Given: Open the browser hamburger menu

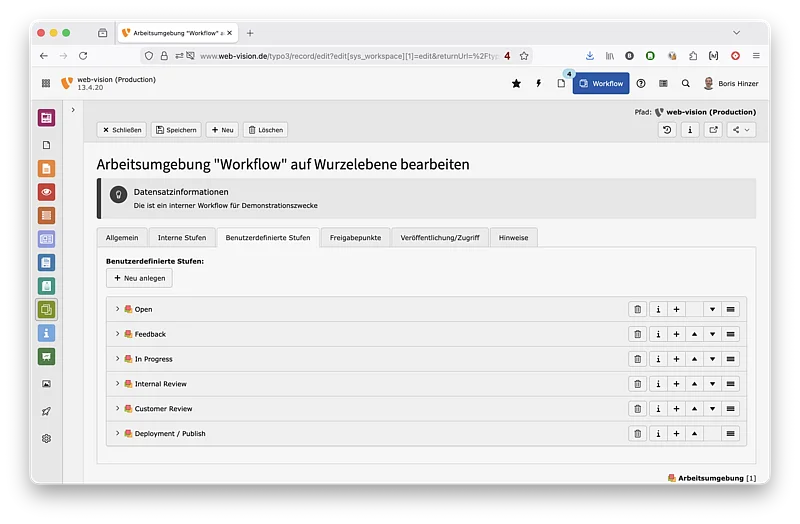Looking at the screenshot, I should [x=756, y=56].
